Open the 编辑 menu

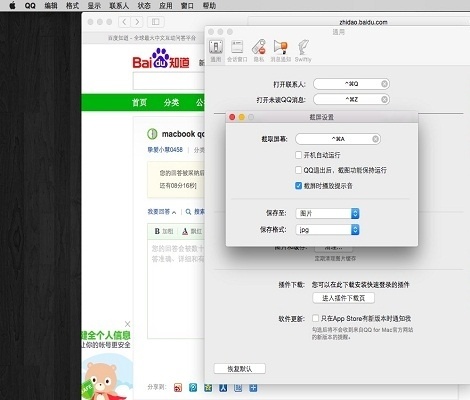51,5
